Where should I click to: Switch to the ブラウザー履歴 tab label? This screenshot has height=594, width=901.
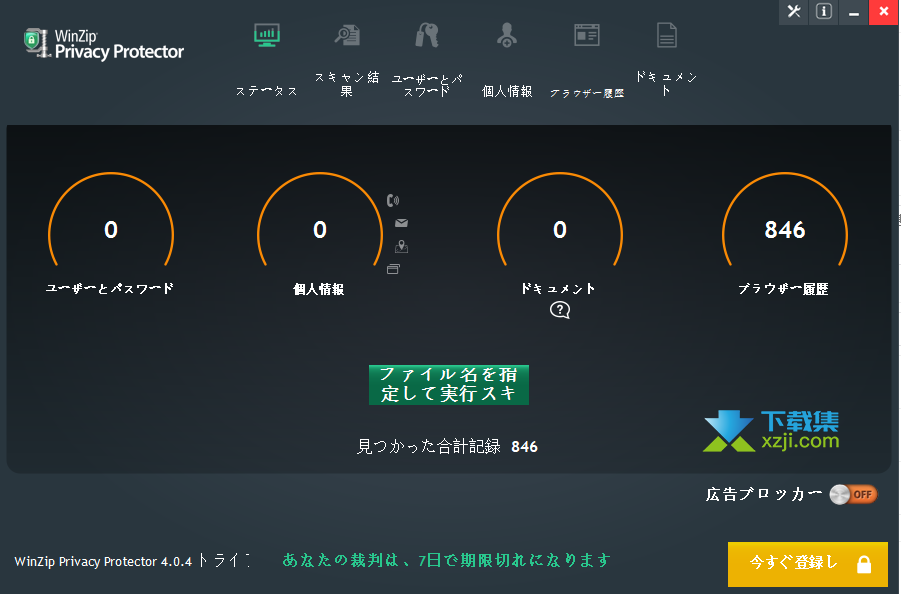pyautogui.click(x=587, y=93)
